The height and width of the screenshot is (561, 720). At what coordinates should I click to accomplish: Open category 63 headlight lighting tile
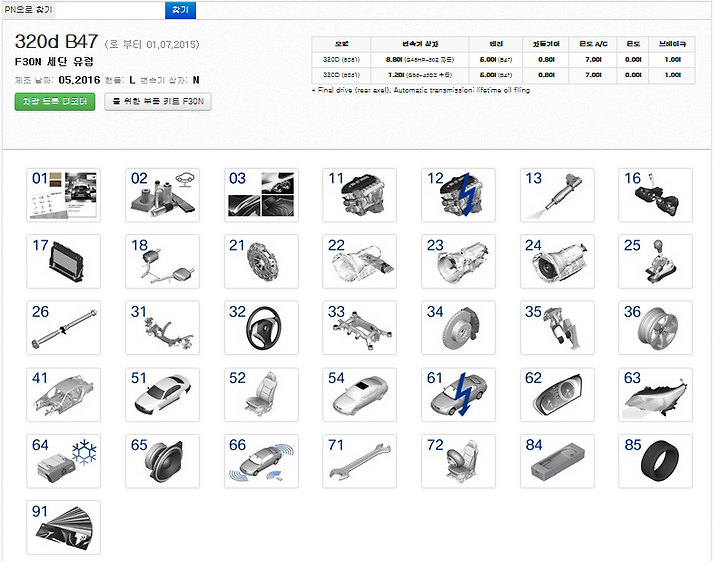pyautogui.click(x=655, y=395)
